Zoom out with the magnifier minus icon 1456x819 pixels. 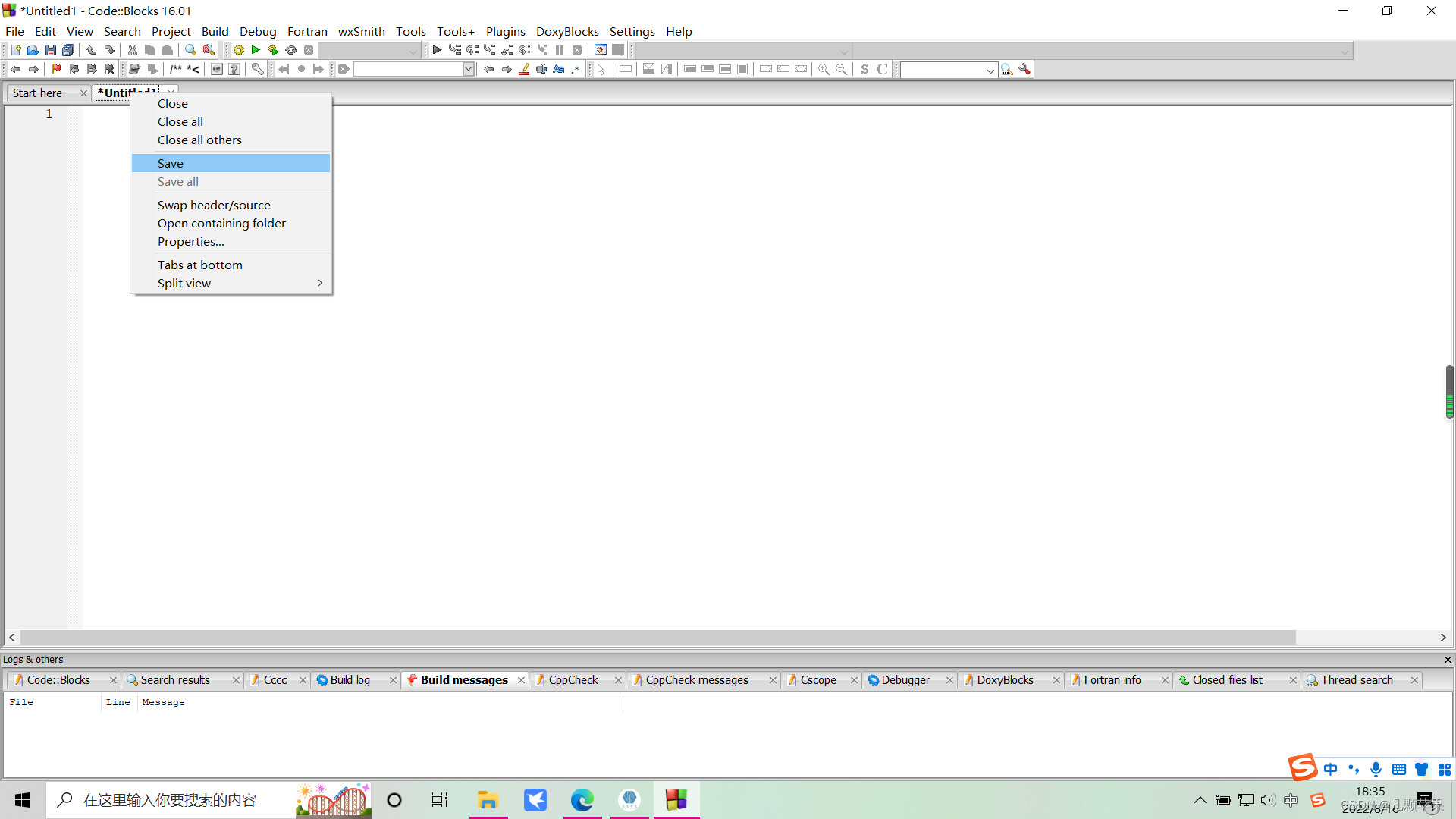point(841,69)
